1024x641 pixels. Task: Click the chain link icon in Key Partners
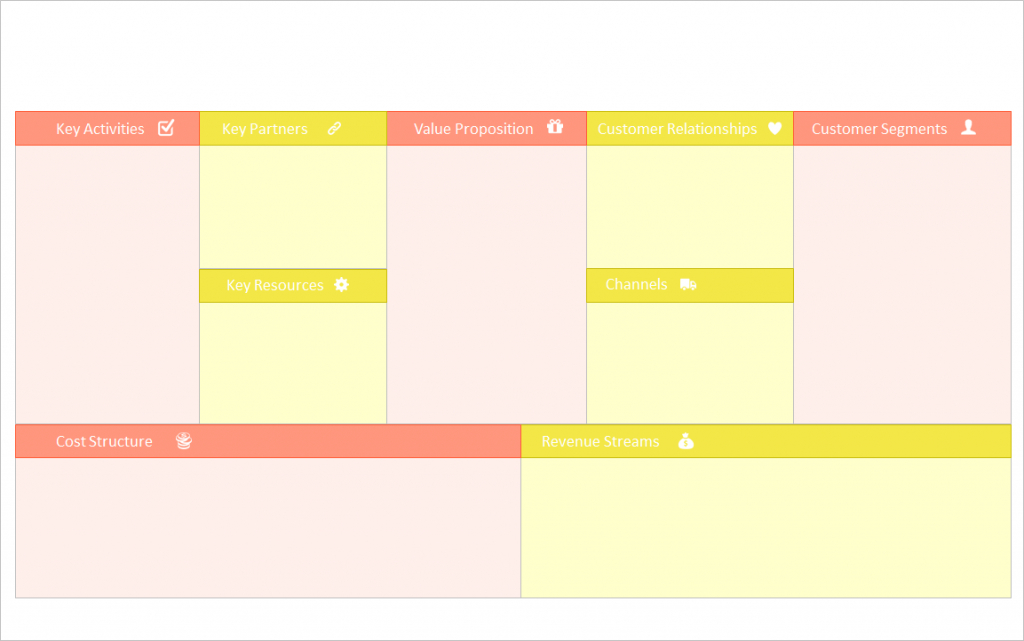coord(334,128)
